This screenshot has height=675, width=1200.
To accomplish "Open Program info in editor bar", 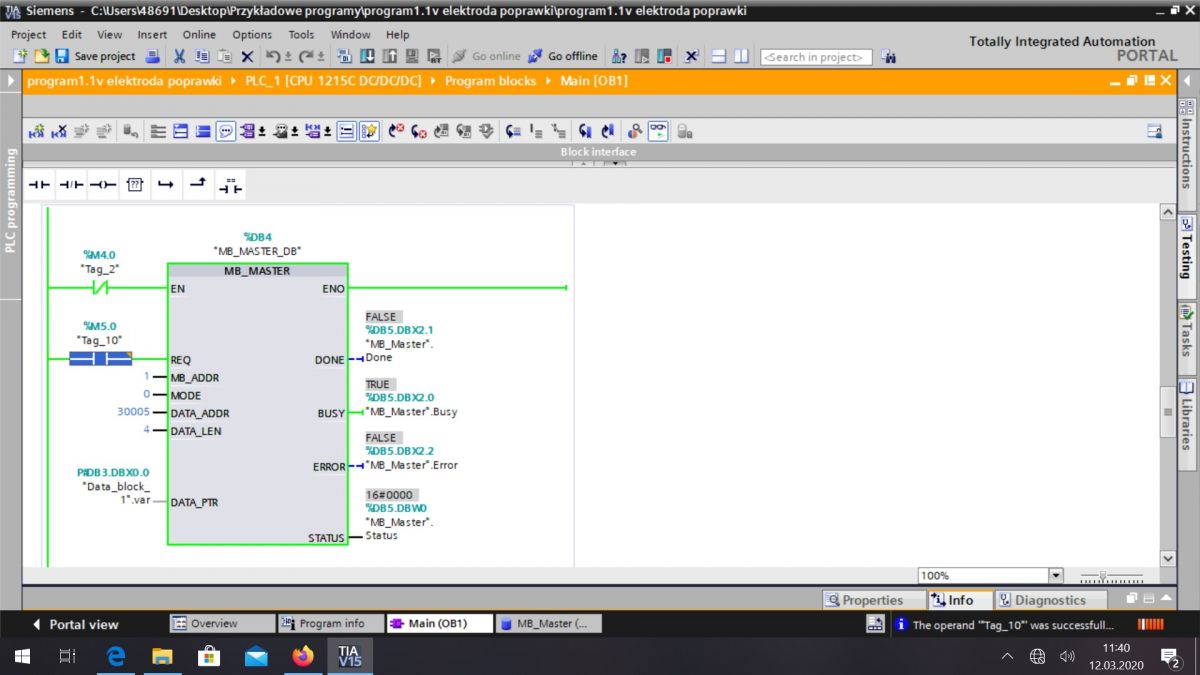I will click(x=330, y=623).
